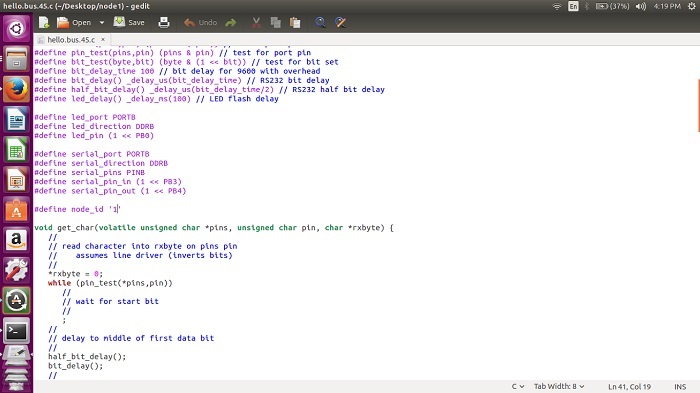Launch Firefox from the launcher

click(17, 89)
